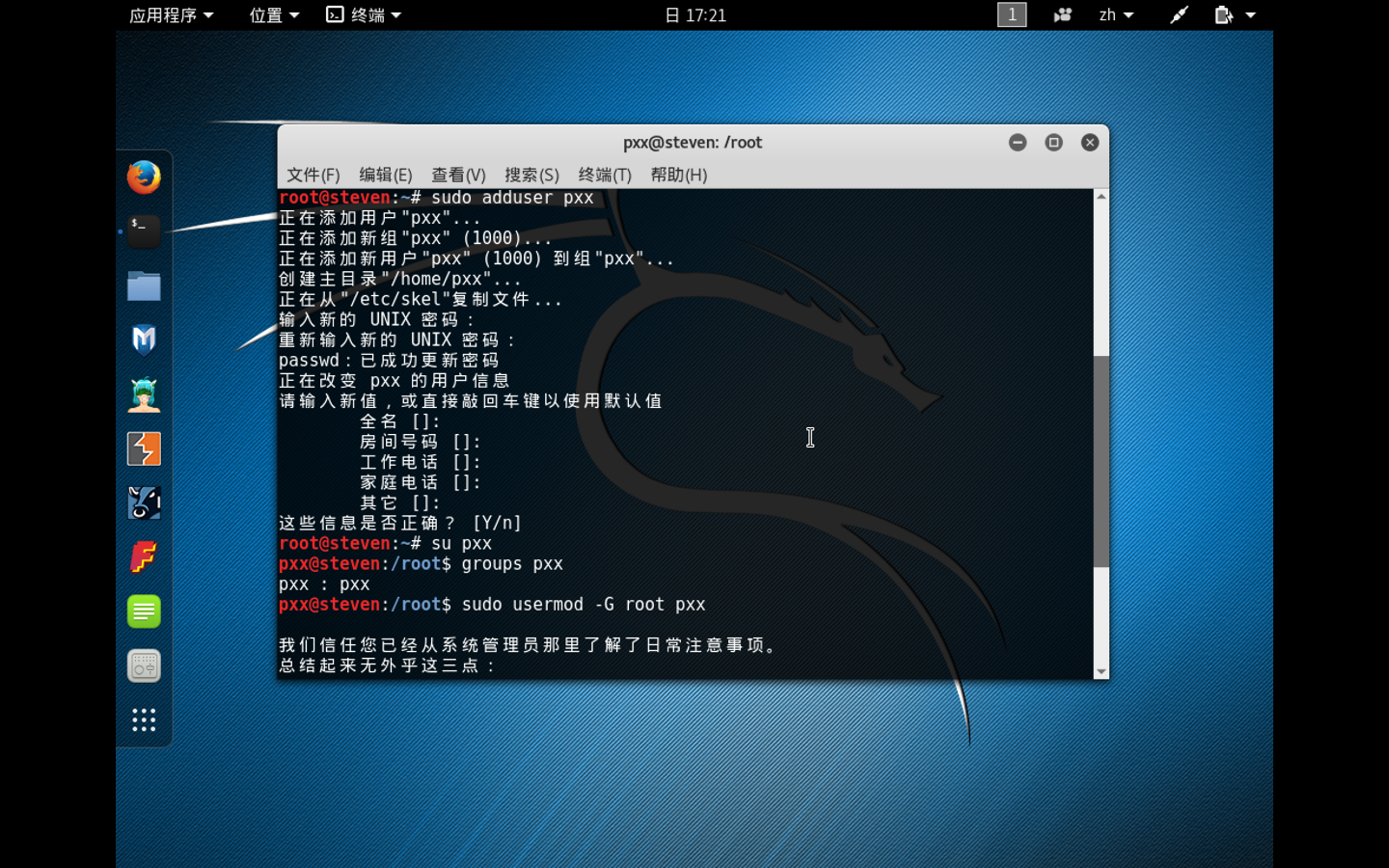Click the 其它 []: prompt line

400,502
